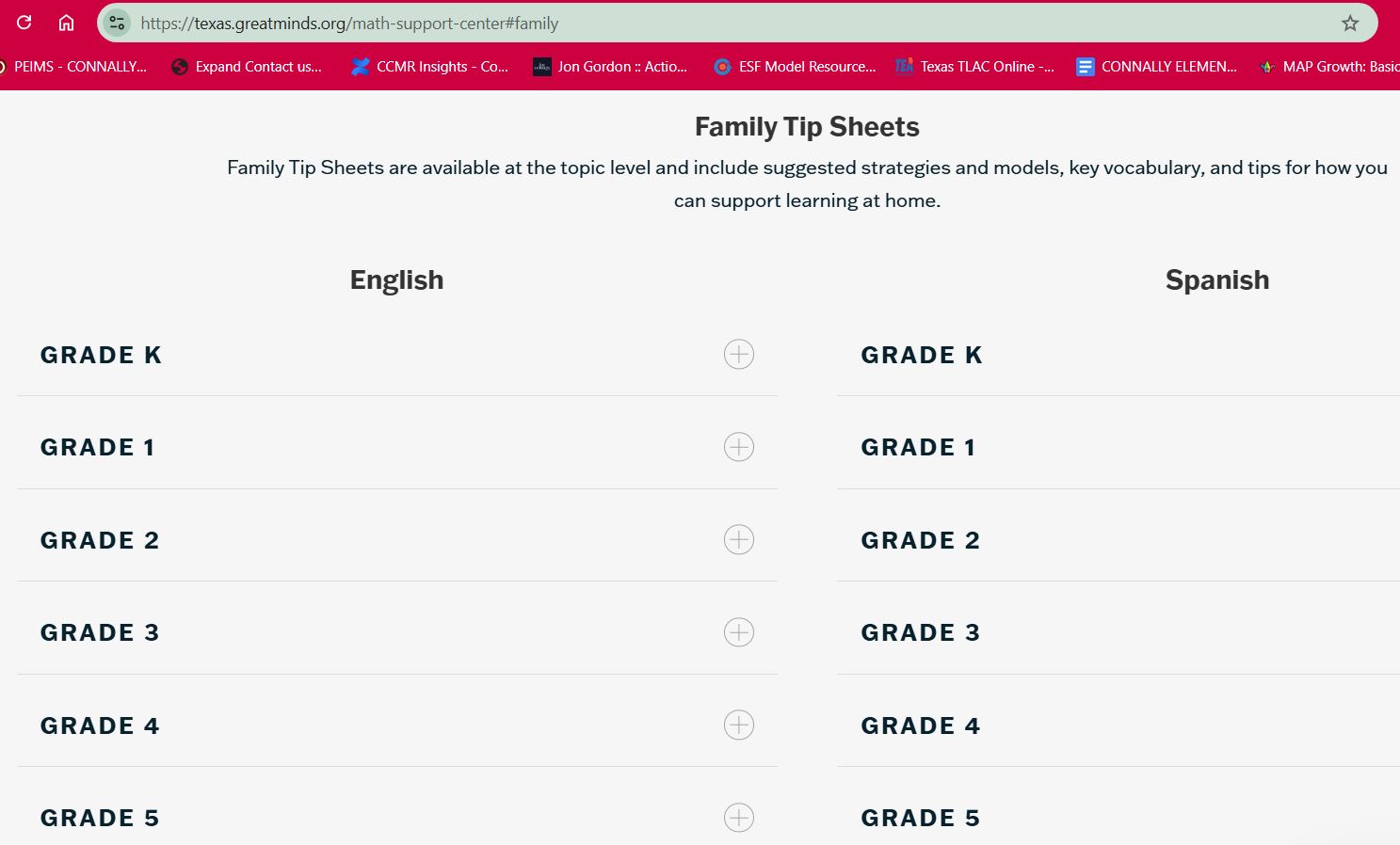
Task: Click the browser home icon
Action: (x=66, y=23)
